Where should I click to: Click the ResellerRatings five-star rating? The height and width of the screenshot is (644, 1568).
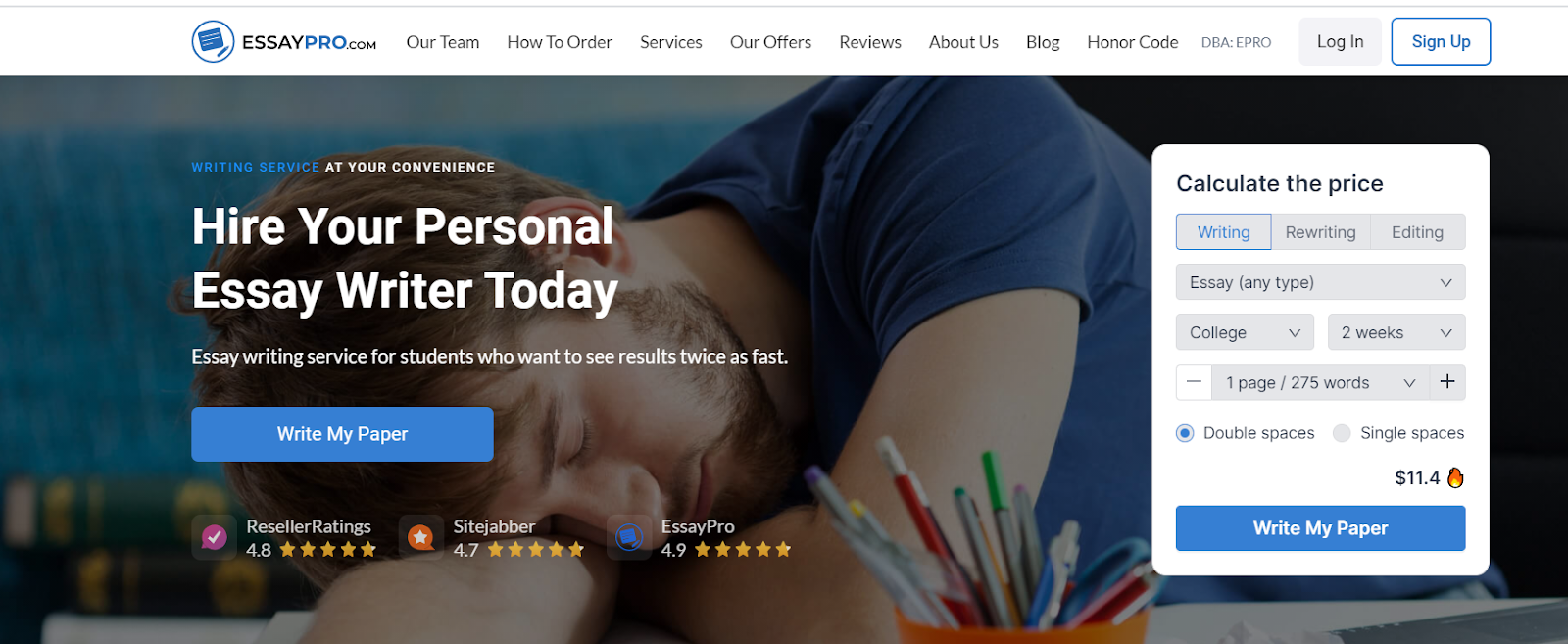[x=328, y=550]
